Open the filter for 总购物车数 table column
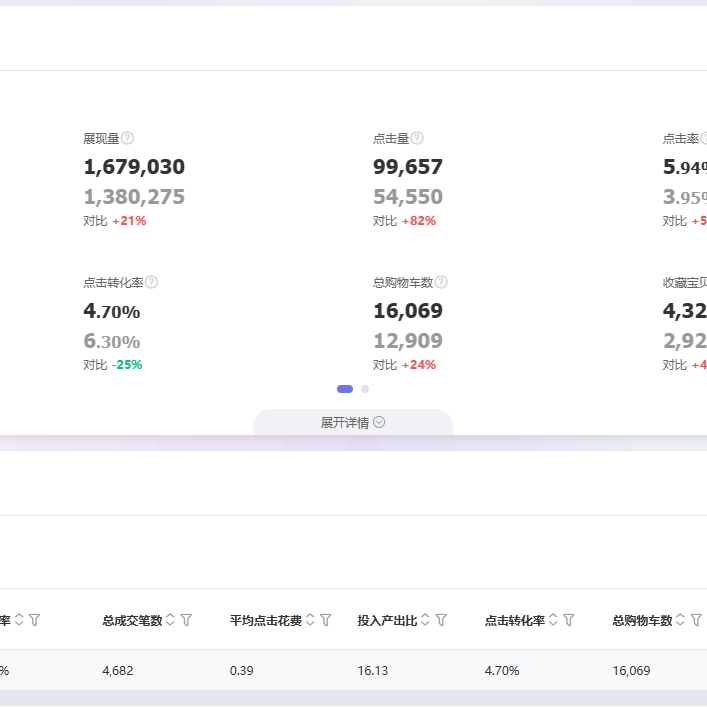 pos(696,620)
